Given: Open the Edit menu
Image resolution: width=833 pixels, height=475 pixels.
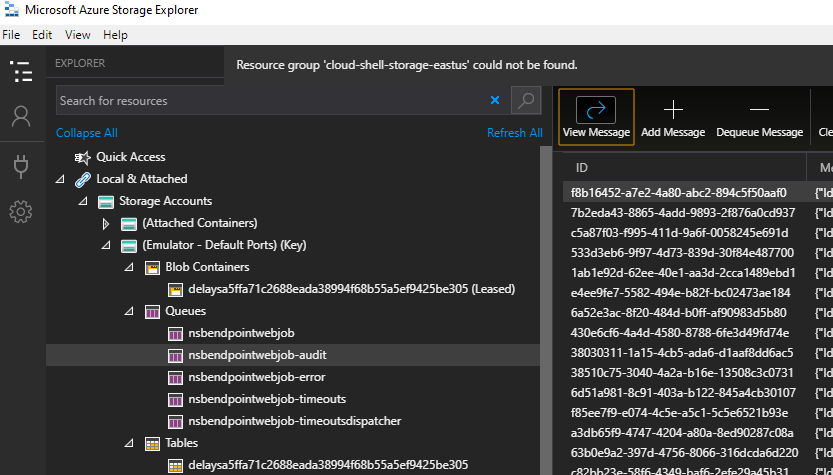Looking at the screenshot, I should 42,35.
